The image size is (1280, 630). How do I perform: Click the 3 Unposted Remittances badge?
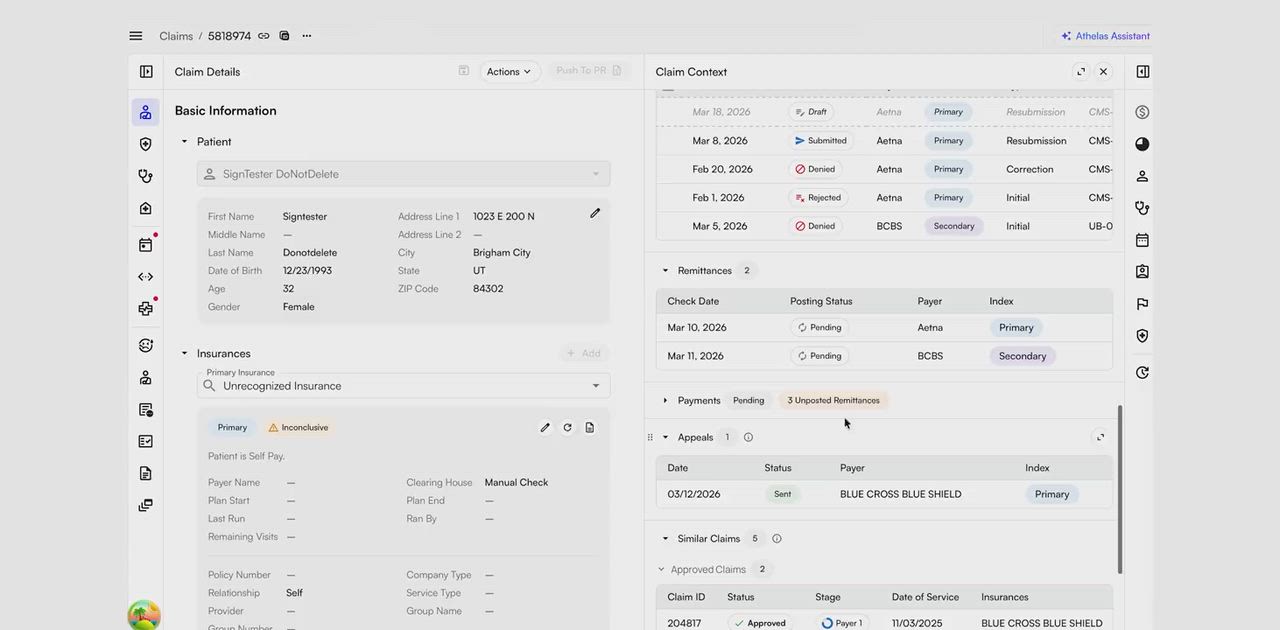pyautogui.click(x=834, y=400)
